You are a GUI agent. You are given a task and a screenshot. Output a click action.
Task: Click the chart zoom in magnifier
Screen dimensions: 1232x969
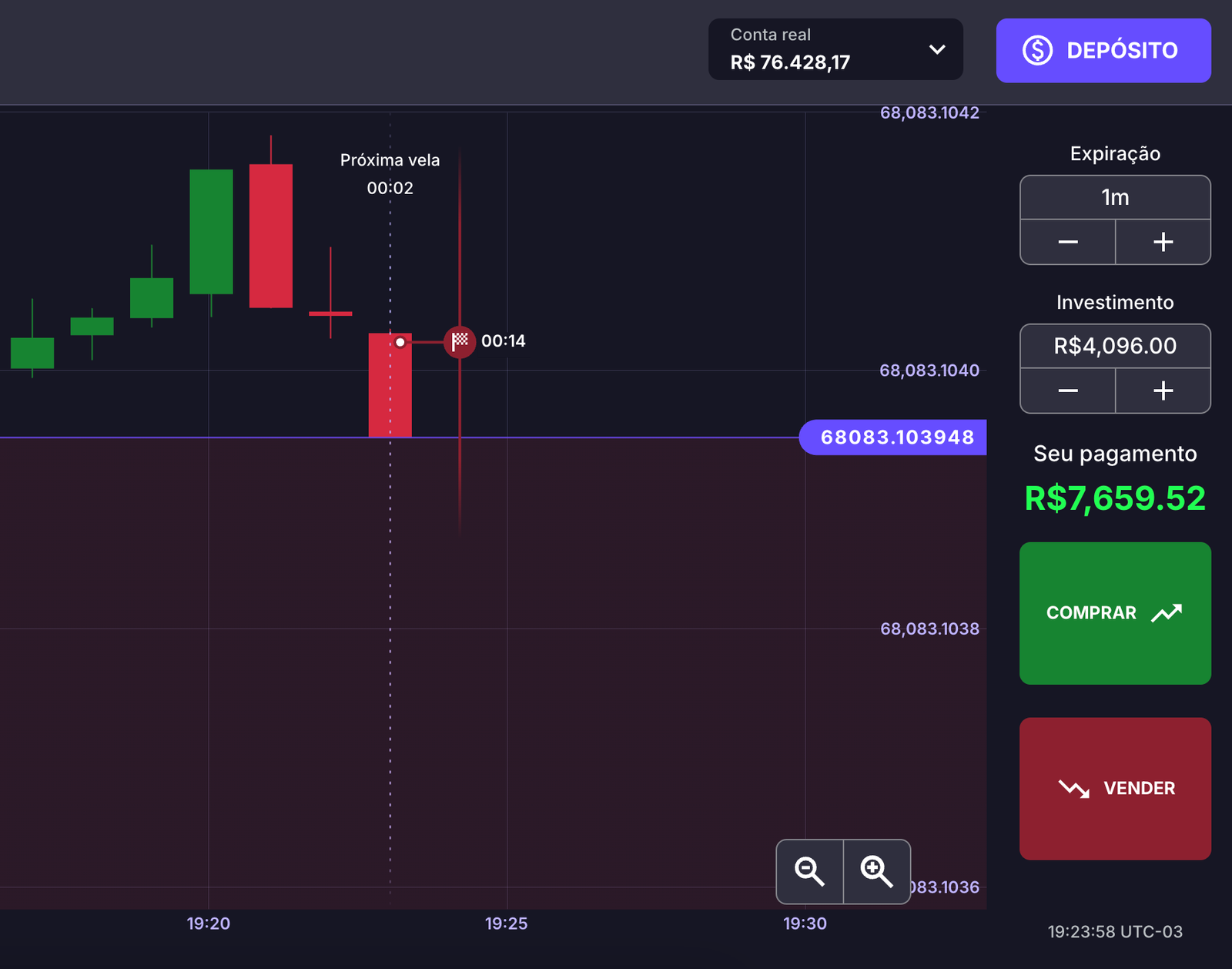(876, 871)
